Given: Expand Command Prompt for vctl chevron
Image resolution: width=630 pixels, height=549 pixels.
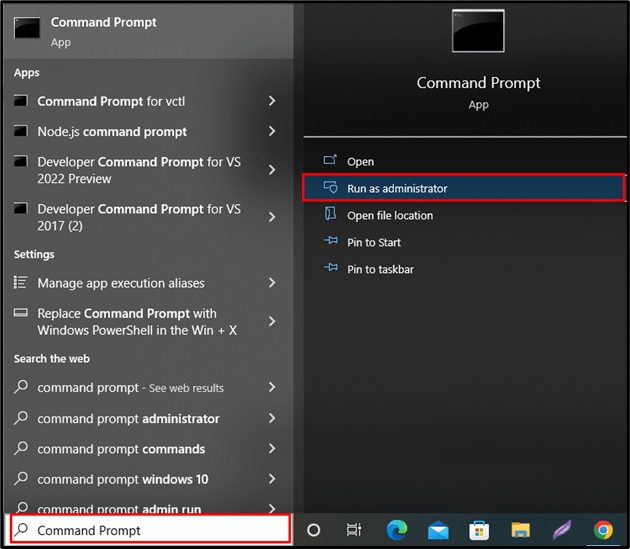Looking at the screenshot, I should pos(272,101).
